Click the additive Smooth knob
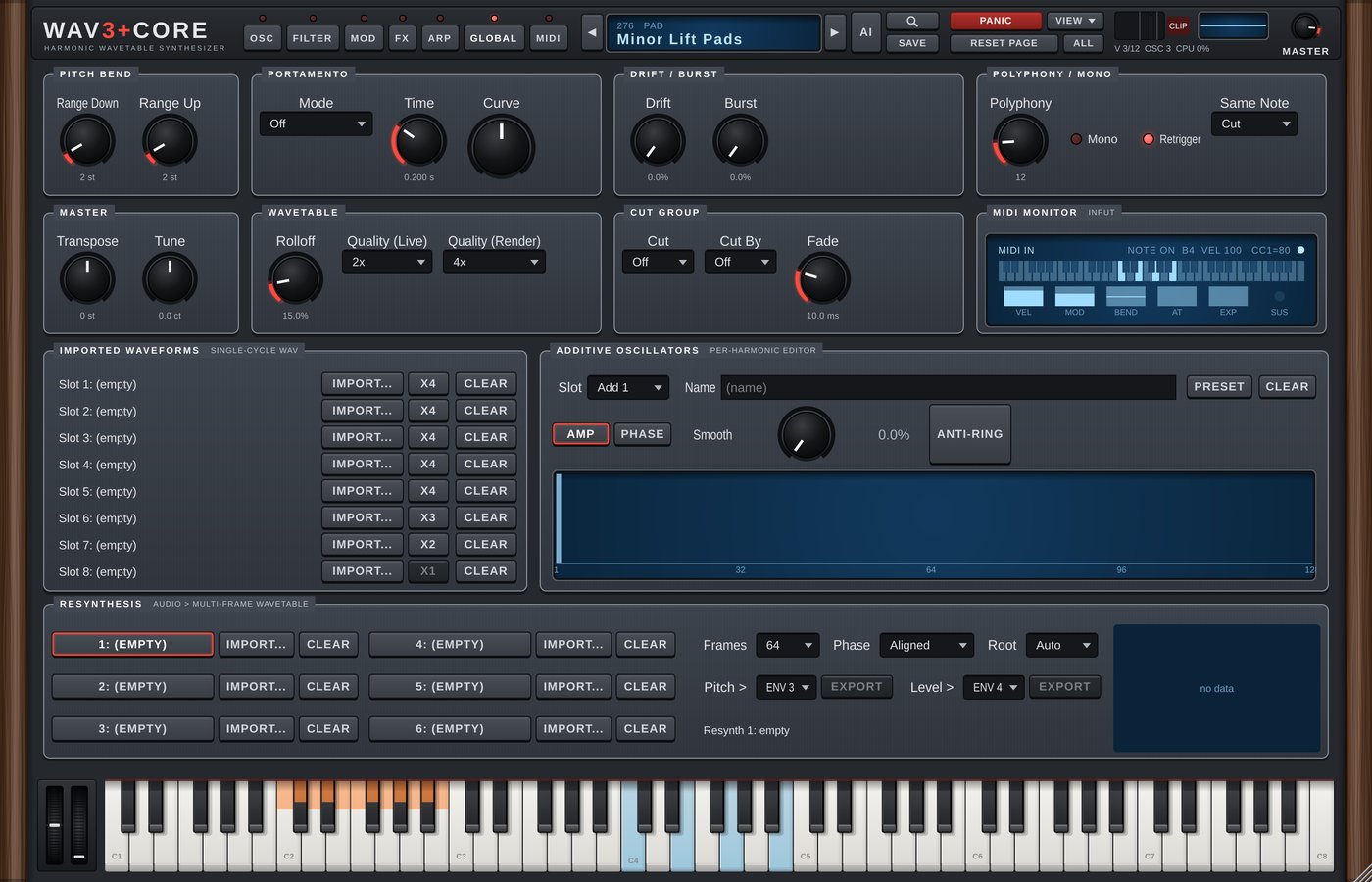1372x882 pixels. 806,434
